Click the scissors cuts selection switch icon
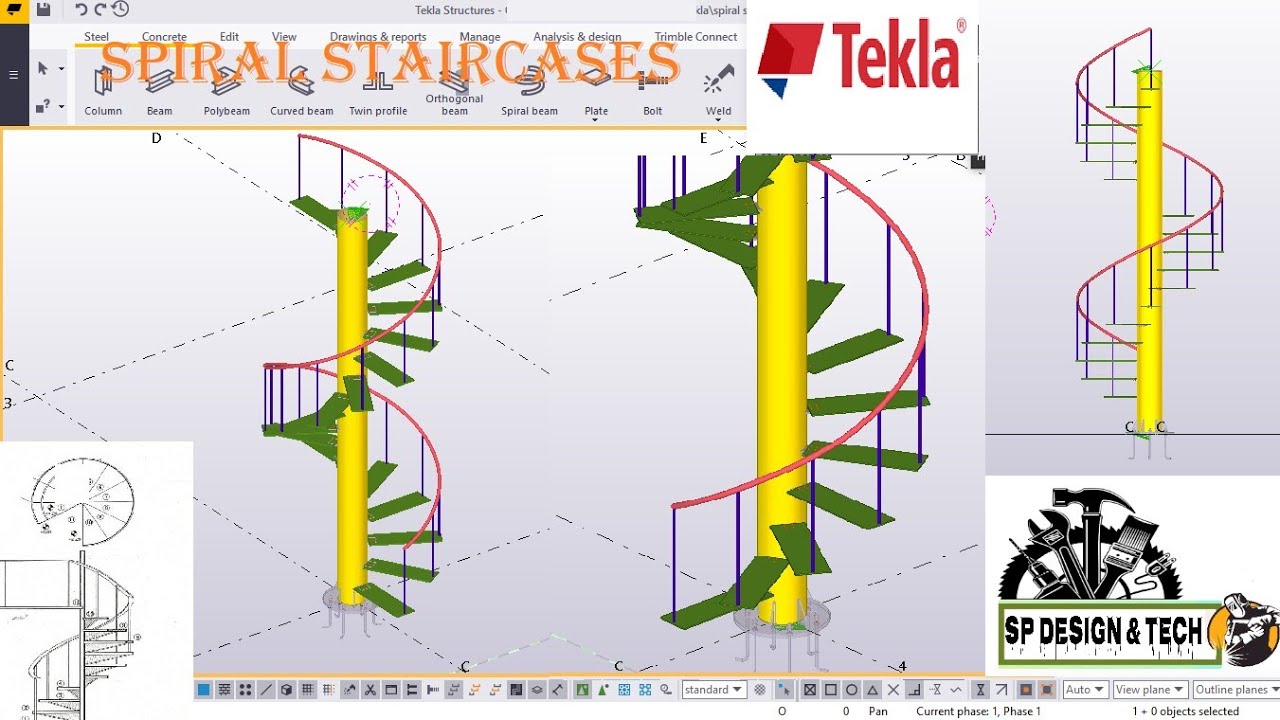 pos(370,690)
